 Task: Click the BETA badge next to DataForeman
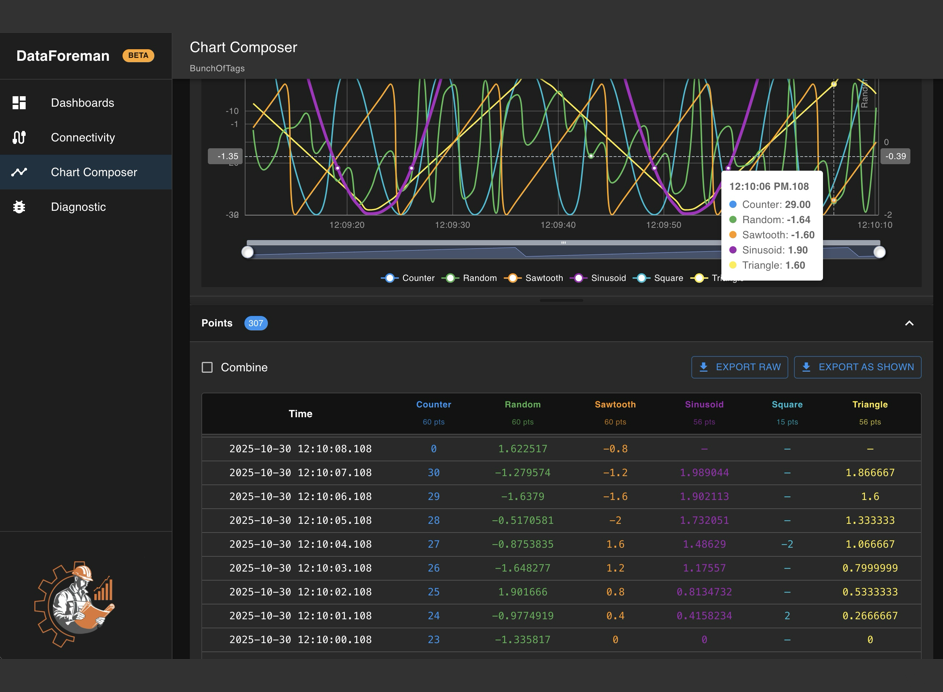138,56
